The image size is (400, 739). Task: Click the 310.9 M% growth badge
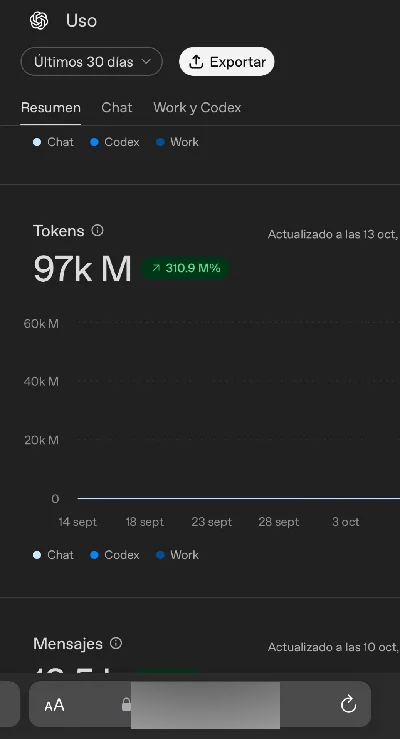click(186, 268)
